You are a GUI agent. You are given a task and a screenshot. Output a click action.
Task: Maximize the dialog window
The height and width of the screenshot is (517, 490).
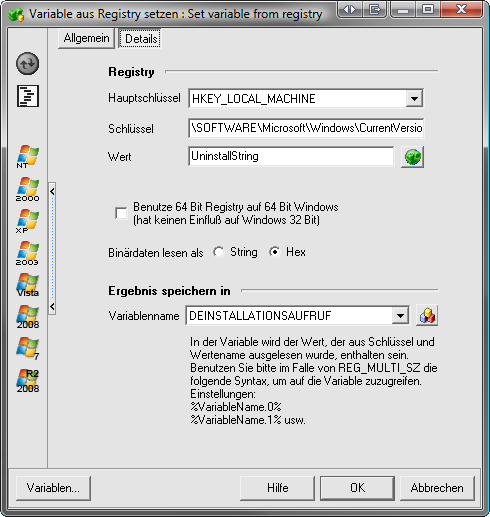tap(428, 9)
